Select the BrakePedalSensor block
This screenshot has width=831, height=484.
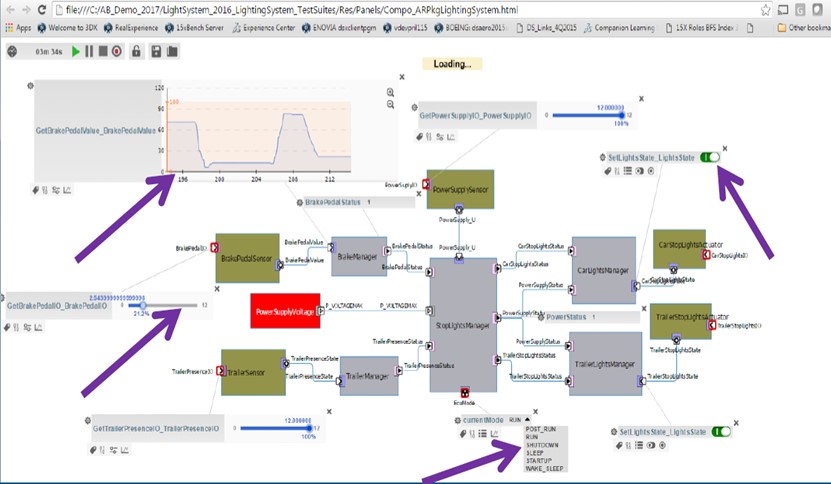click(247, 258)
